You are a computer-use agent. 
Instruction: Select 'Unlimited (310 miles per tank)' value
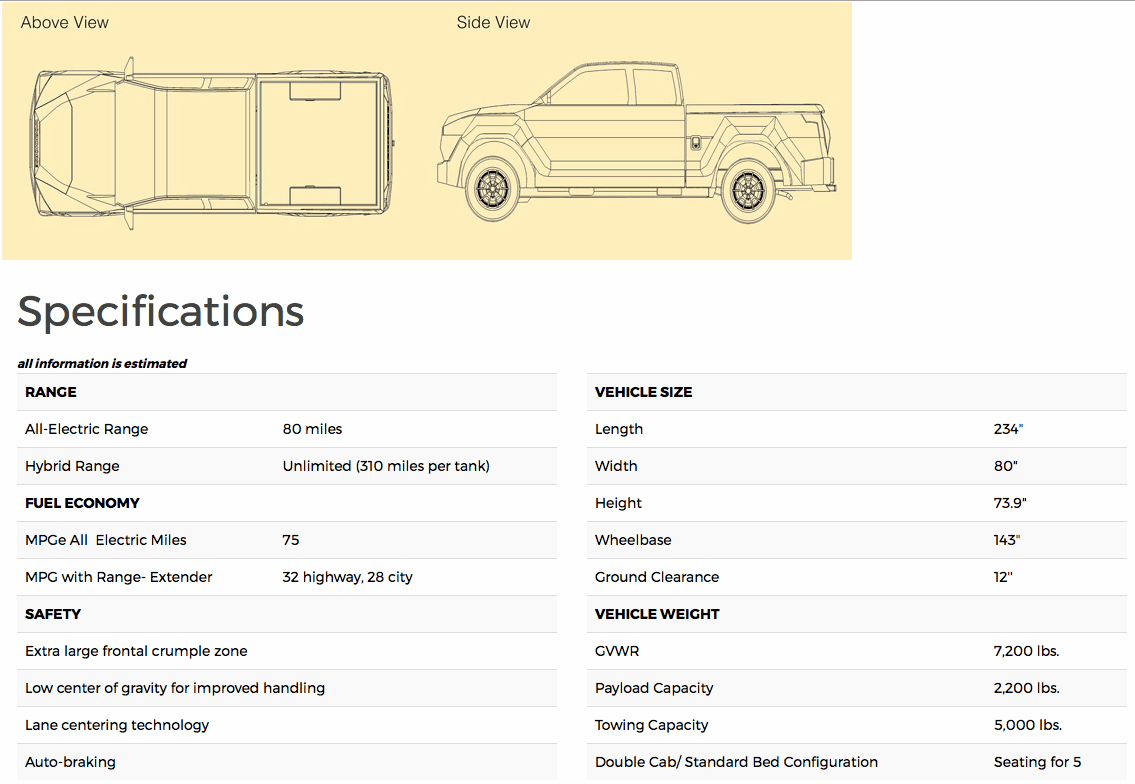pyautogui.click(x=386, y=465)
